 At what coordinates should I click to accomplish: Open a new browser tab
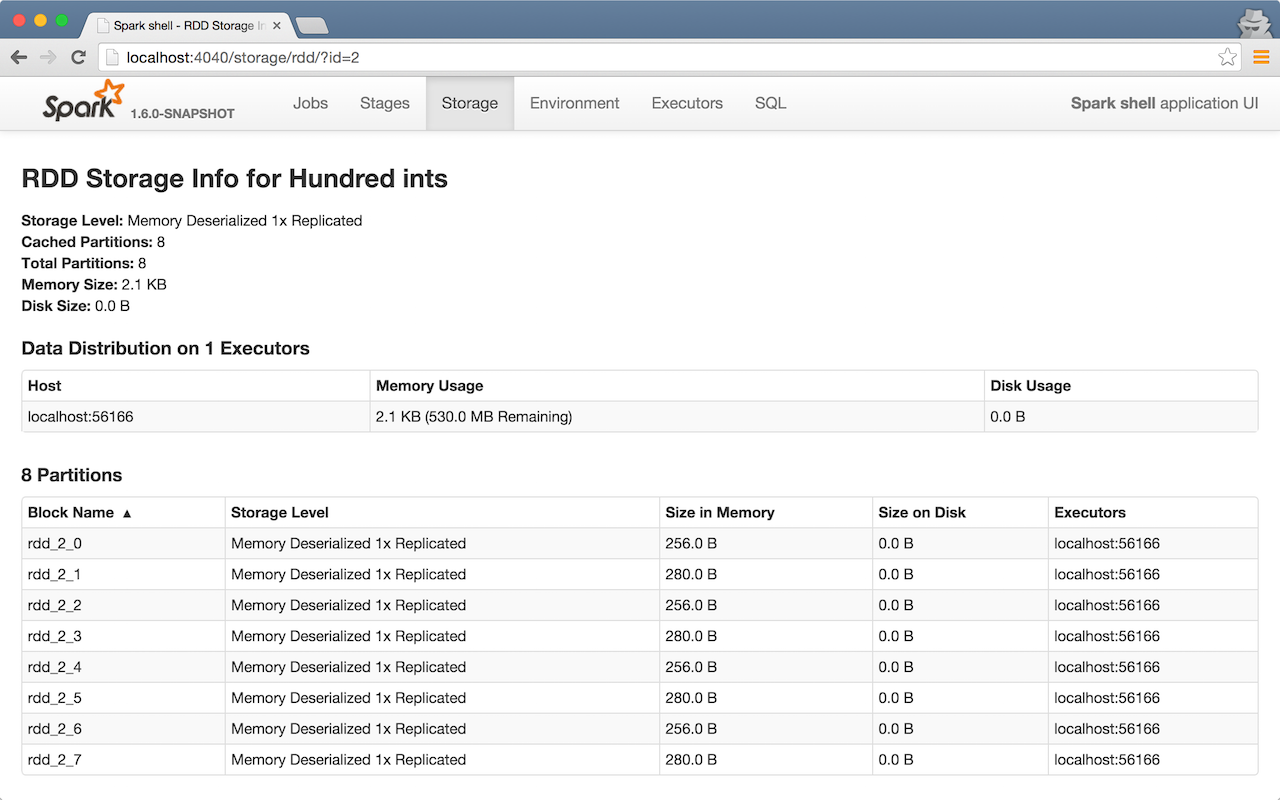pyautogui.click(x=312, y=26)
